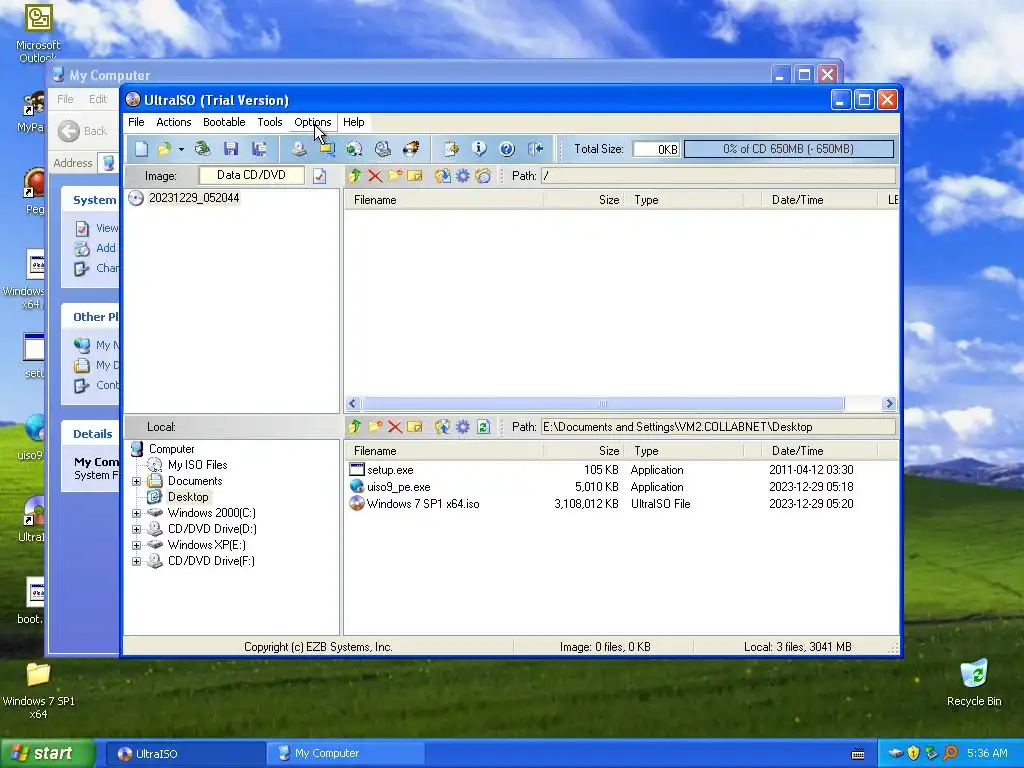The height and width of the screenshot is (768, 1024).
Task: Select the 20231229_052044 image root node
Action: click(194, 198)
